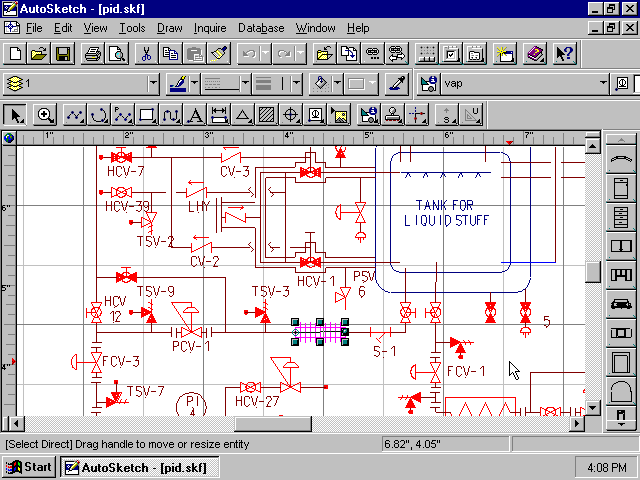Click the Print Preview icon
The height and width of the screenshot is (480, 640).
[x=115, y=53]
